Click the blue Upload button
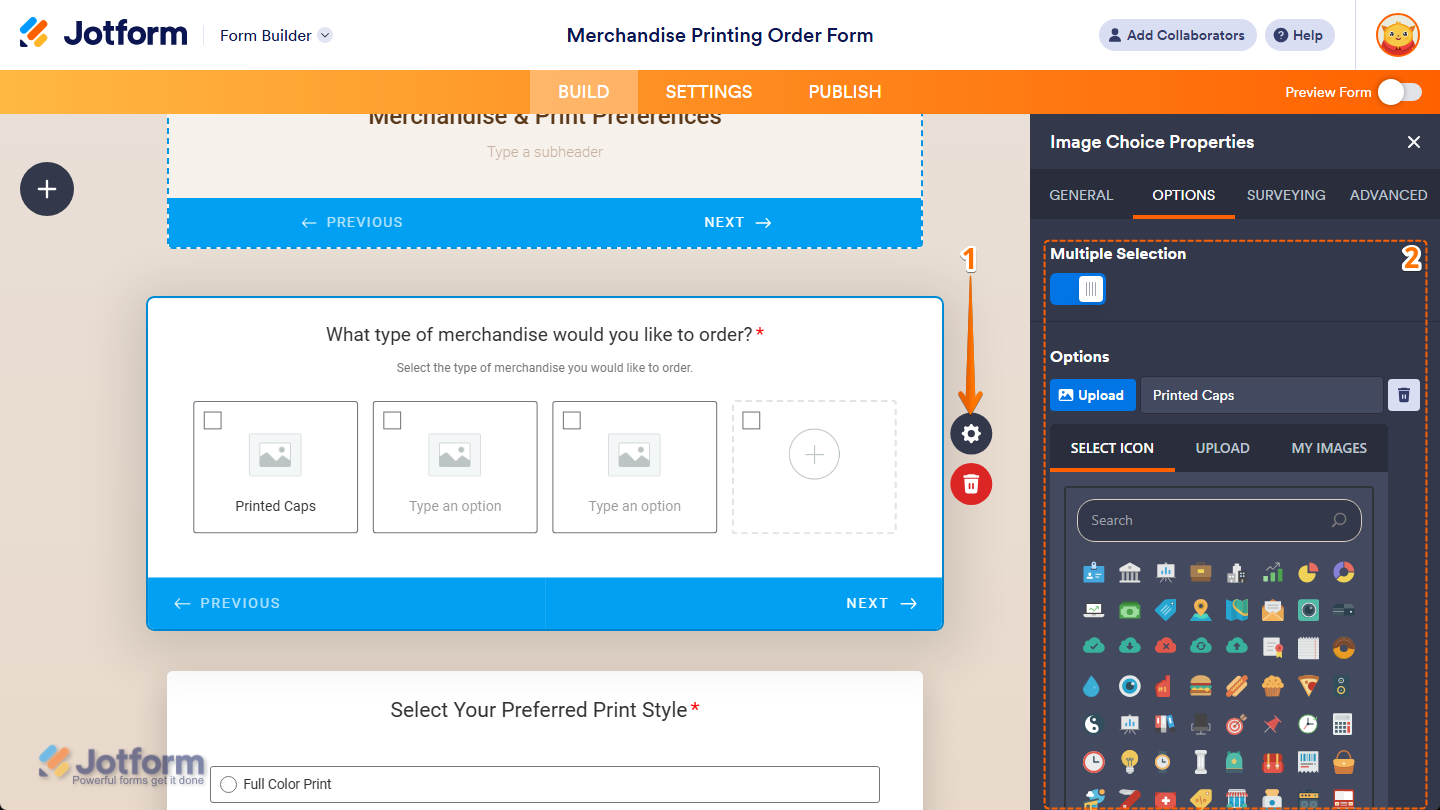The image size is (1440, 810). click(1093, 395)
